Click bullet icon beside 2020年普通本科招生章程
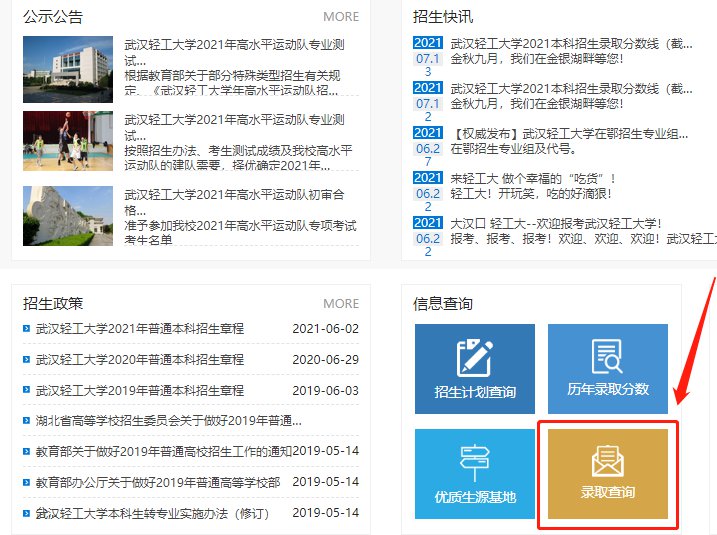Image resolution: width=717 pixels, height=535 pixels. (27, 359)
